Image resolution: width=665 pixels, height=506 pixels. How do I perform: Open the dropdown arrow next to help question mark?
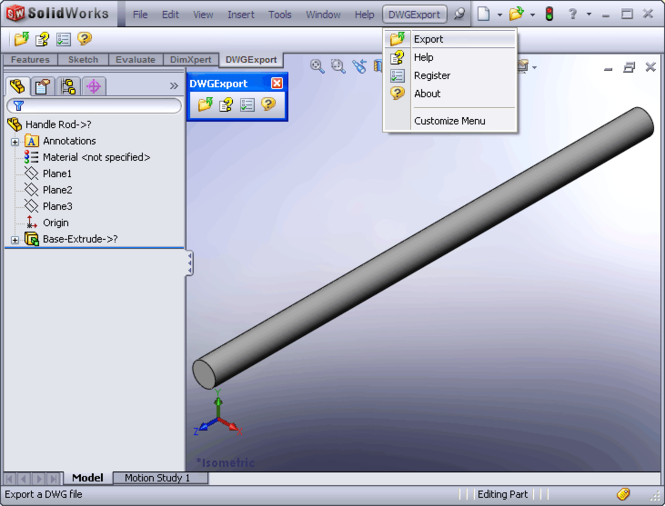pos(589,14)
